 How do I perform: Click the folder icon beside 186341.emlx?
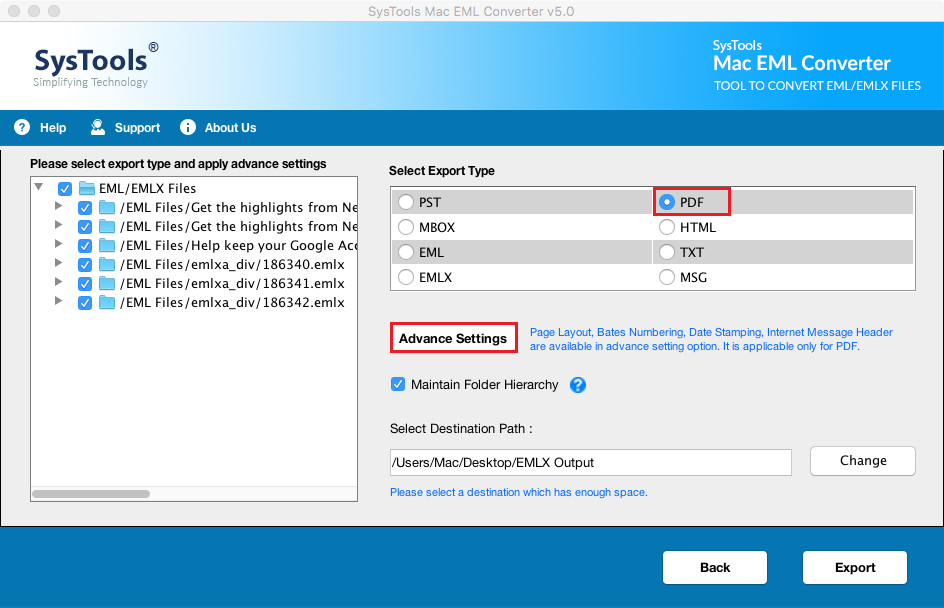coord(107,284)
